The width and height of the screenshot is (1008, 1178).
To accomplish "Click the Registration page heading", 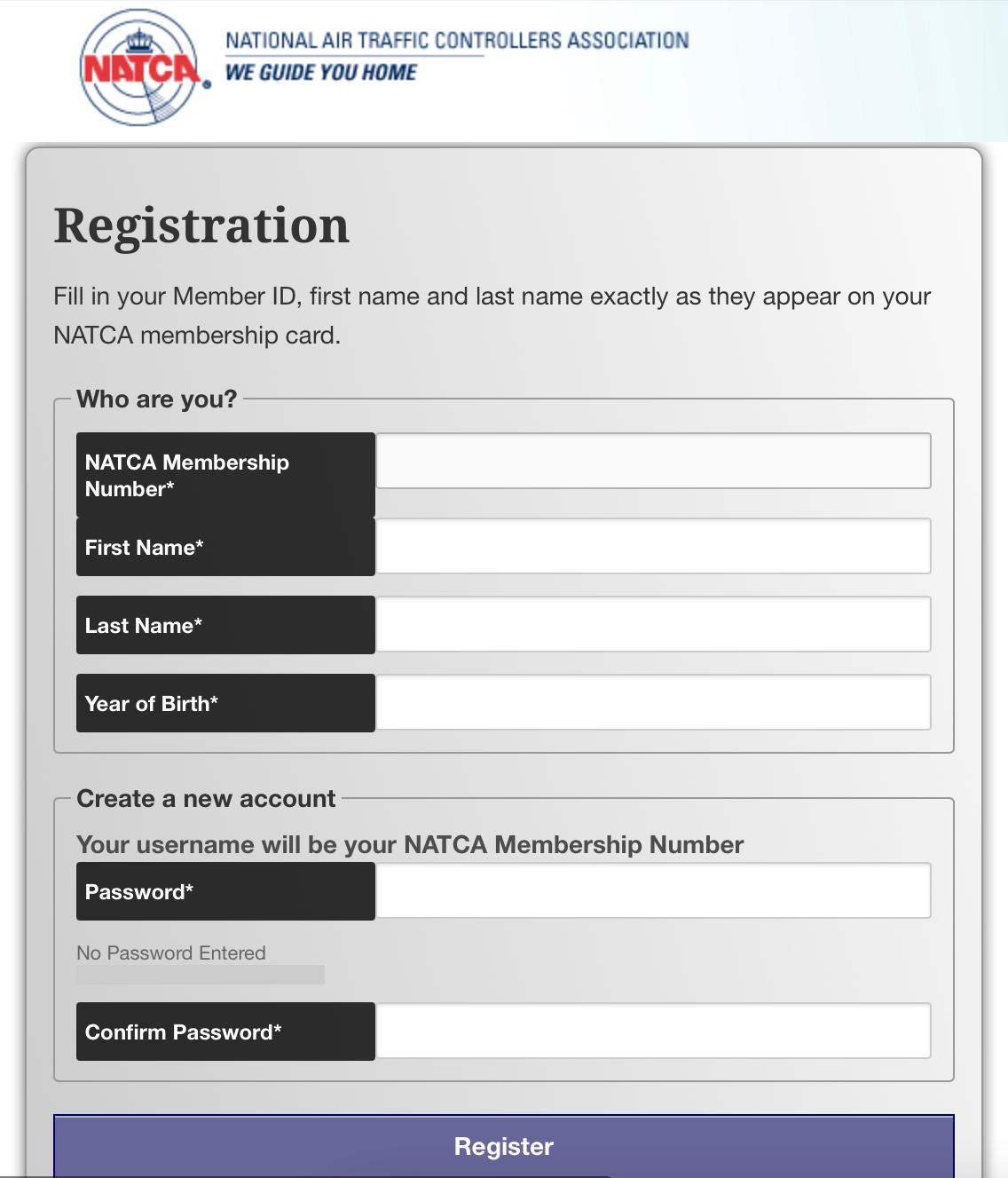I will pos(201,225).
